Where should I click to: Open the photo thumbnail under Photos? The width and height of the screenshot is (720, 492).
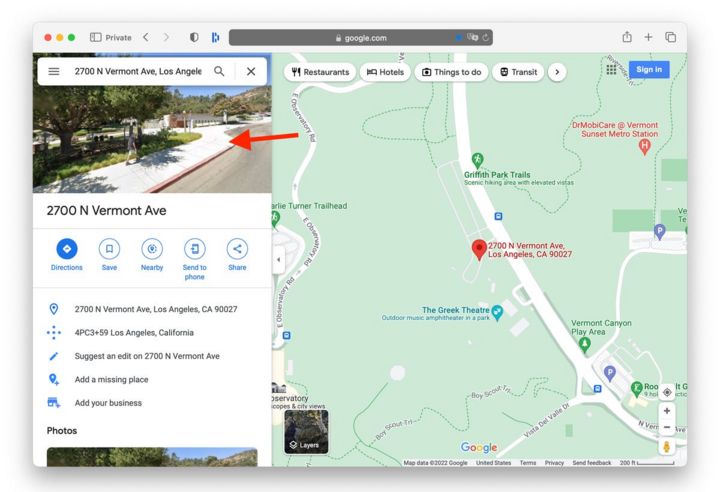pyautogui.click(x=152, y=457)
